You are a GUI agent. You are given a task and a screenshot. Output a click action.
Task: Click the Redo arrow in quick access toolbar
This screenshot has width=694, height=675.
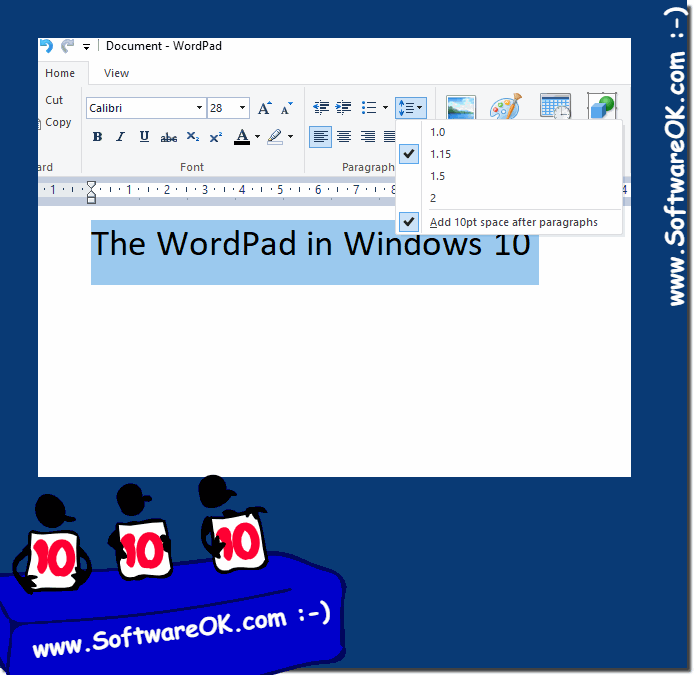[67, 46]
